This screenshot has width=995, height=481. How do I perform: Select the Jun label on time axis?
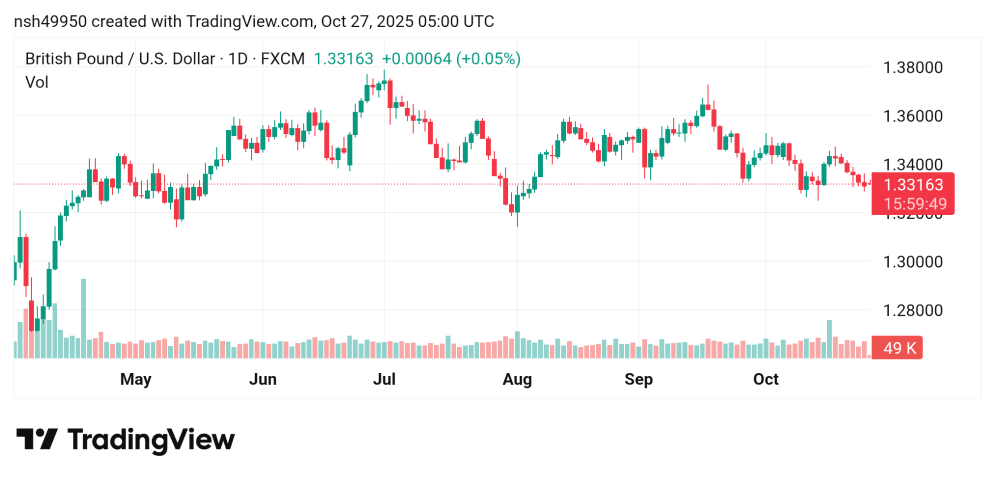point(262,380)
